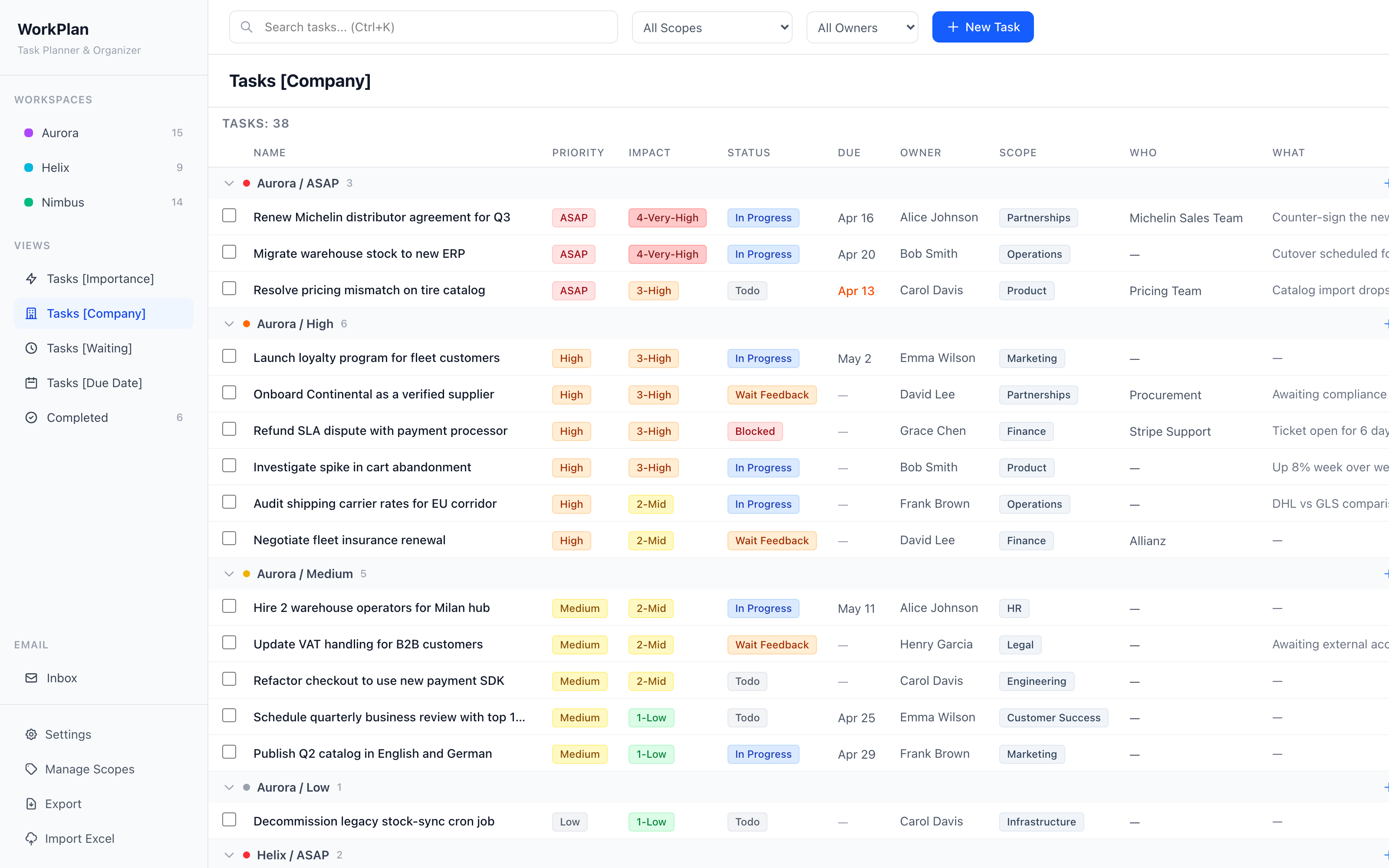Select the Aurora workspace purple dot
The width and height of the screenshot is (1389, 868).
[x=29, y=133]
